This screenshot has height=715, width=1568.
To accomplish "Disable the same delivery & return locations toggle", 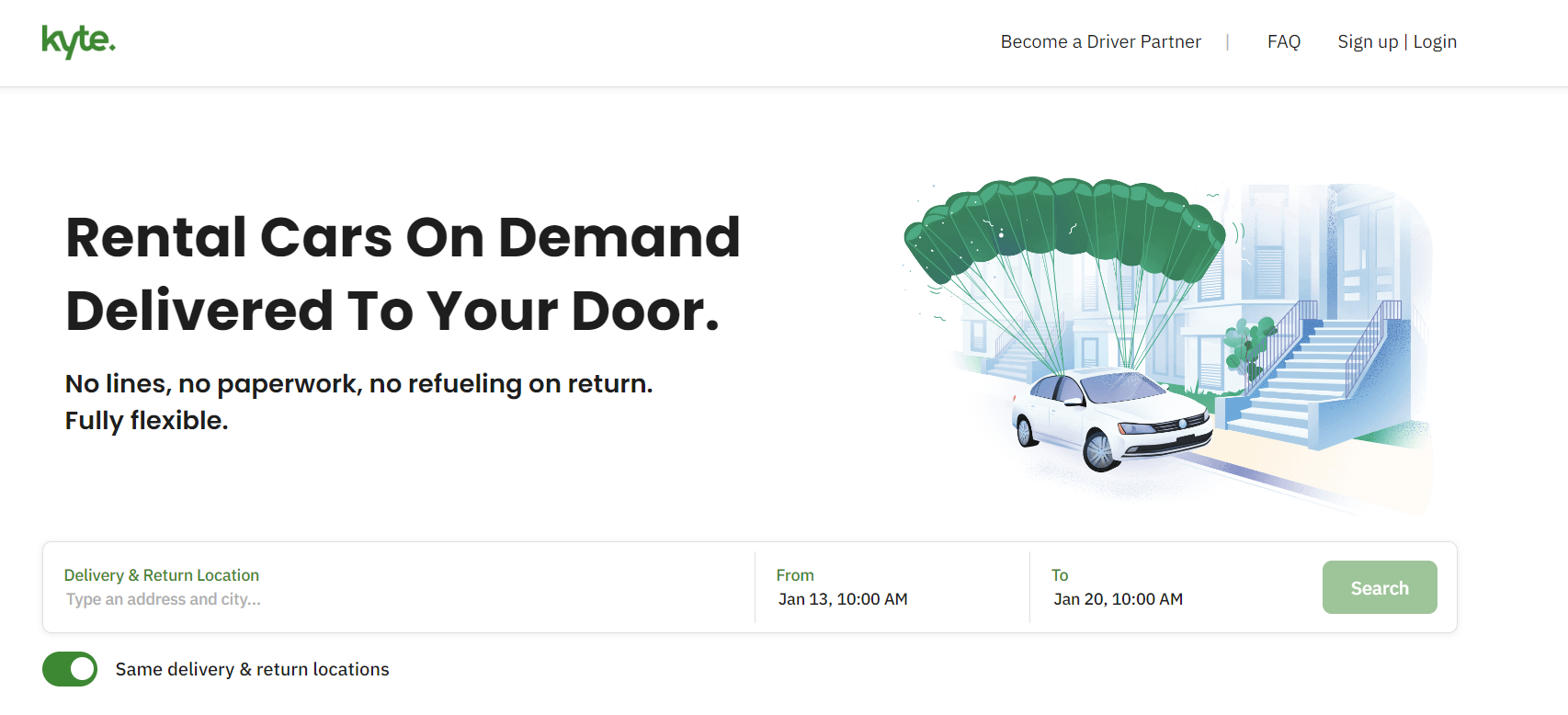I will (70, 669).
